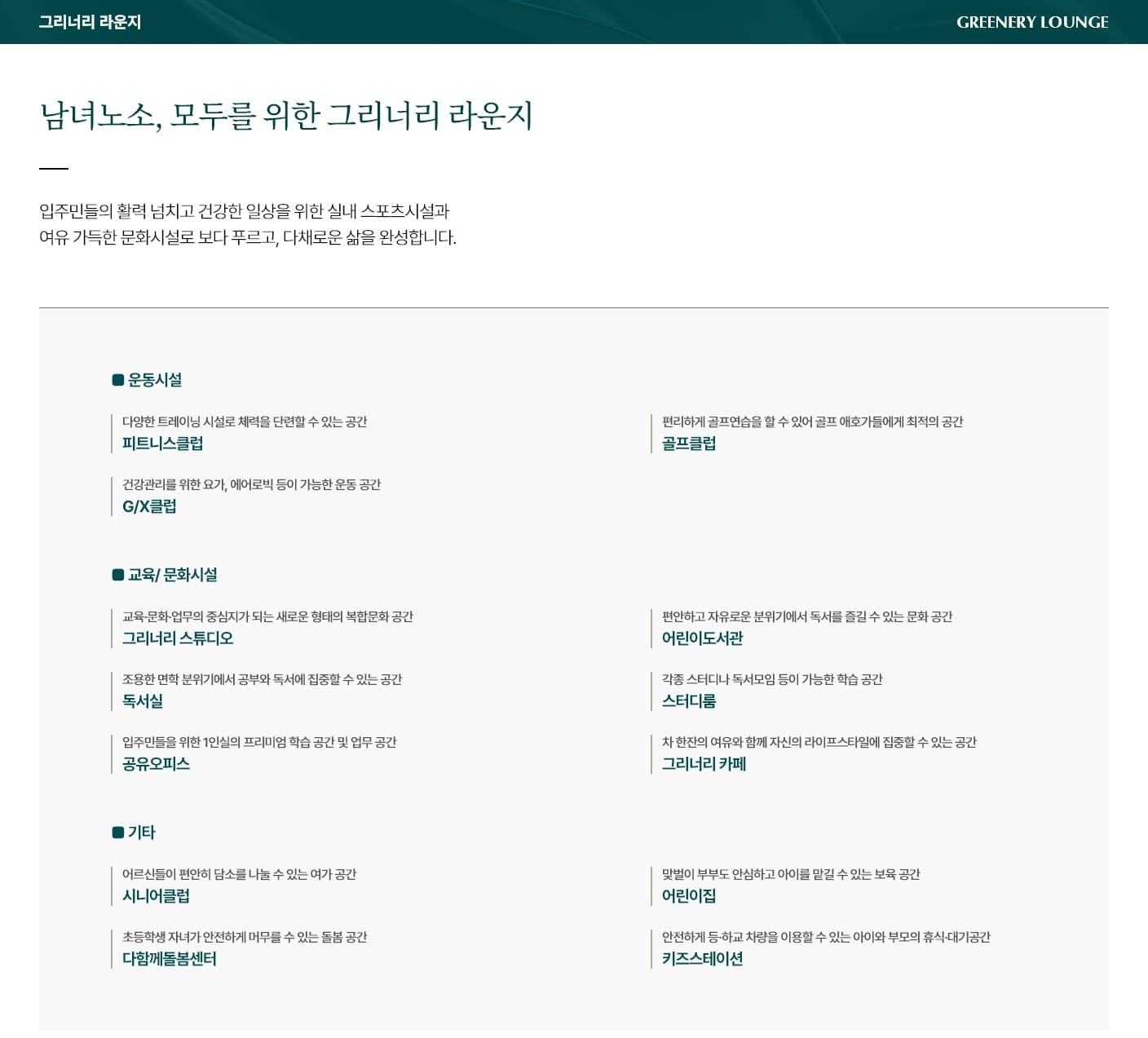Click the 어린이도서관 facility title

coord(702,638)
